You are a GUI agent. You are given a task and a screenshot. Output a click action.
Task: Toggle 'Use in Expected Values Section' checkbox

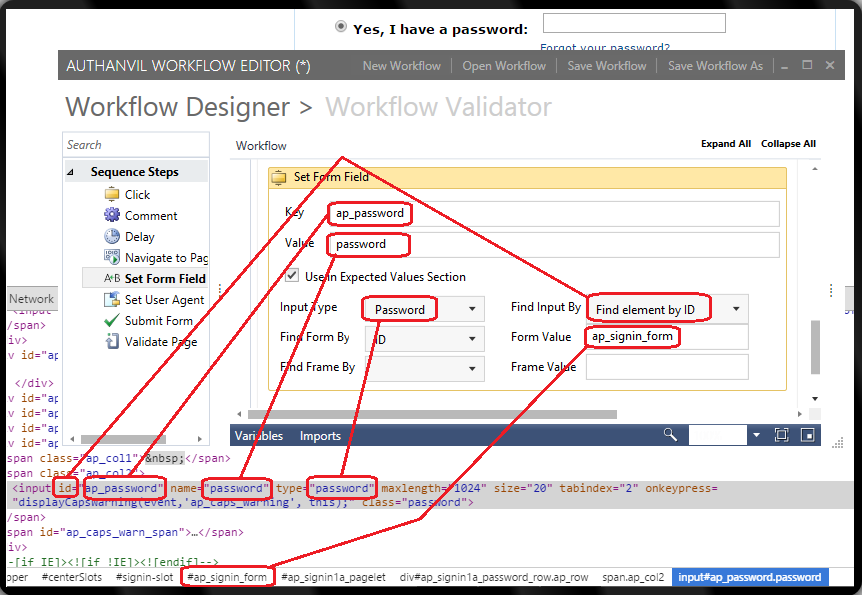click(292, 275)
